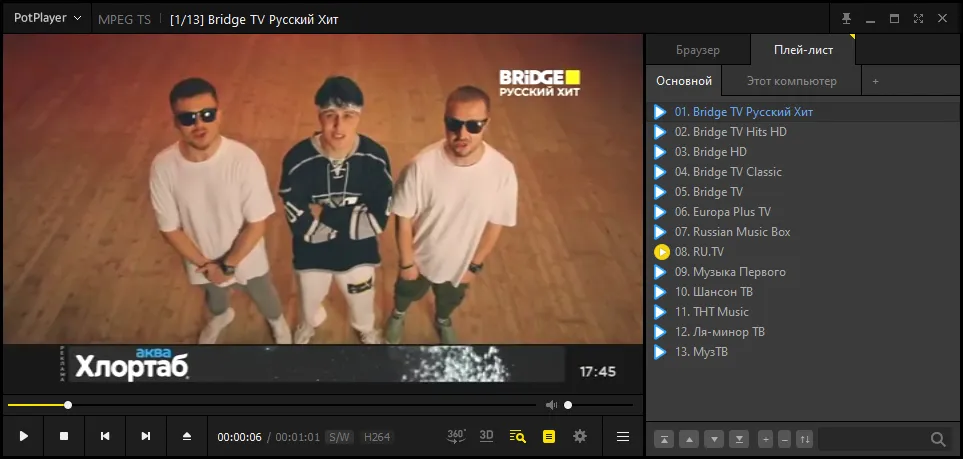This screenshot has height=459, width=963.
Task: Open playlist sort options
Action: [805, 439]
